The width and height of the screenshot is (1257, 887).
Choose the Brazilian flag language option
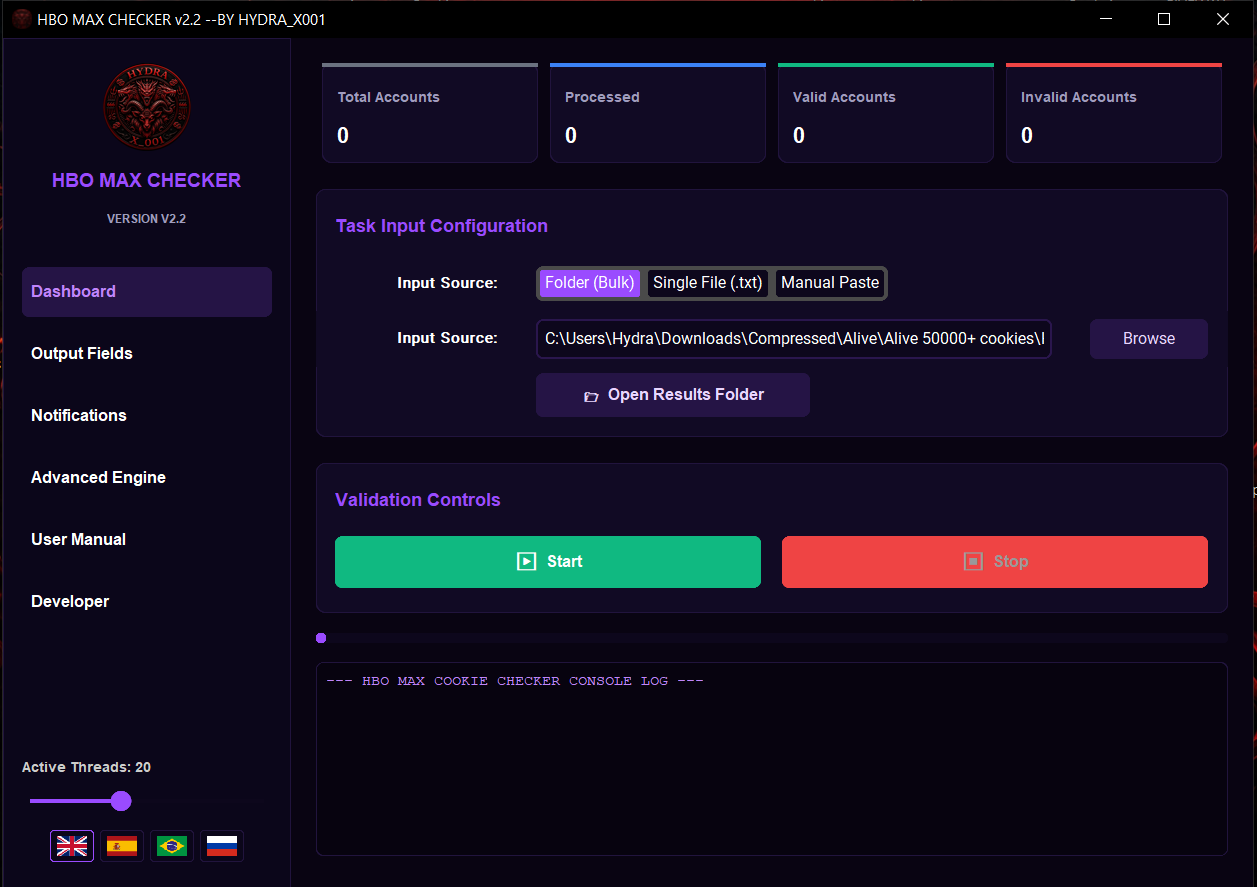coord(172,846)
